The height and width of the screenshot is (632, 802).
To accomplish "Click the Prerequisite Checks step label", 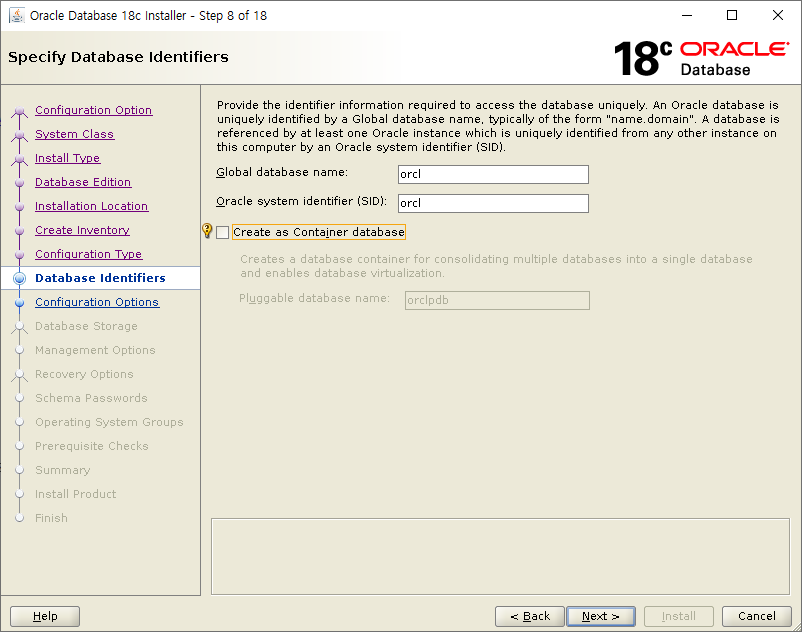I will pyautogui.click(x=92, y=446).
